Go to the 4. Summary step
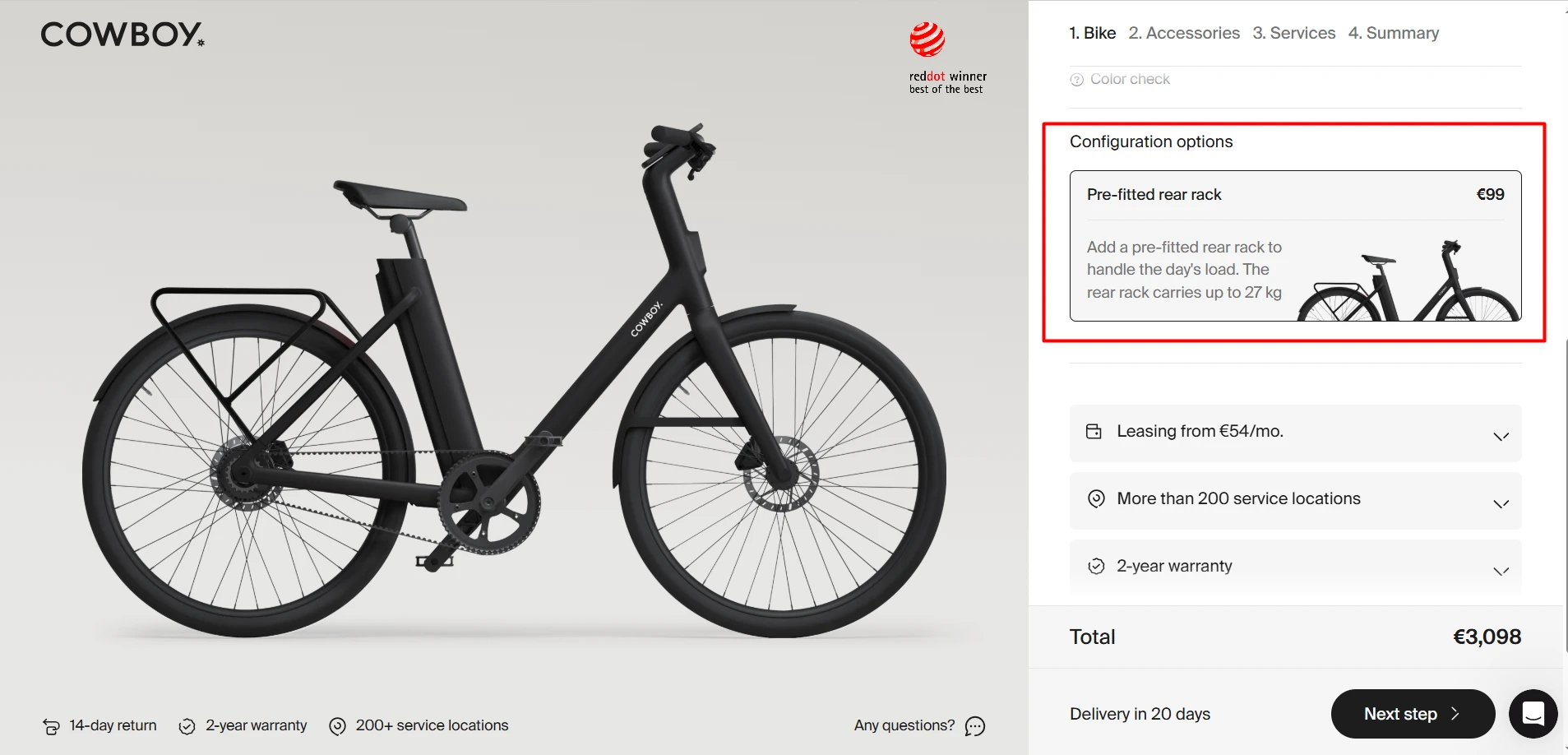Screen dimensions: 1568x755 (1394, 33)
